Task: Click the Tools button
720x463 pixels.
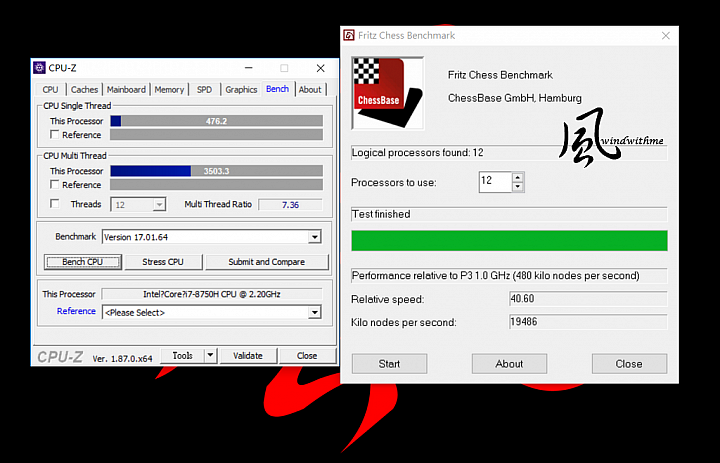Action: 182,356
